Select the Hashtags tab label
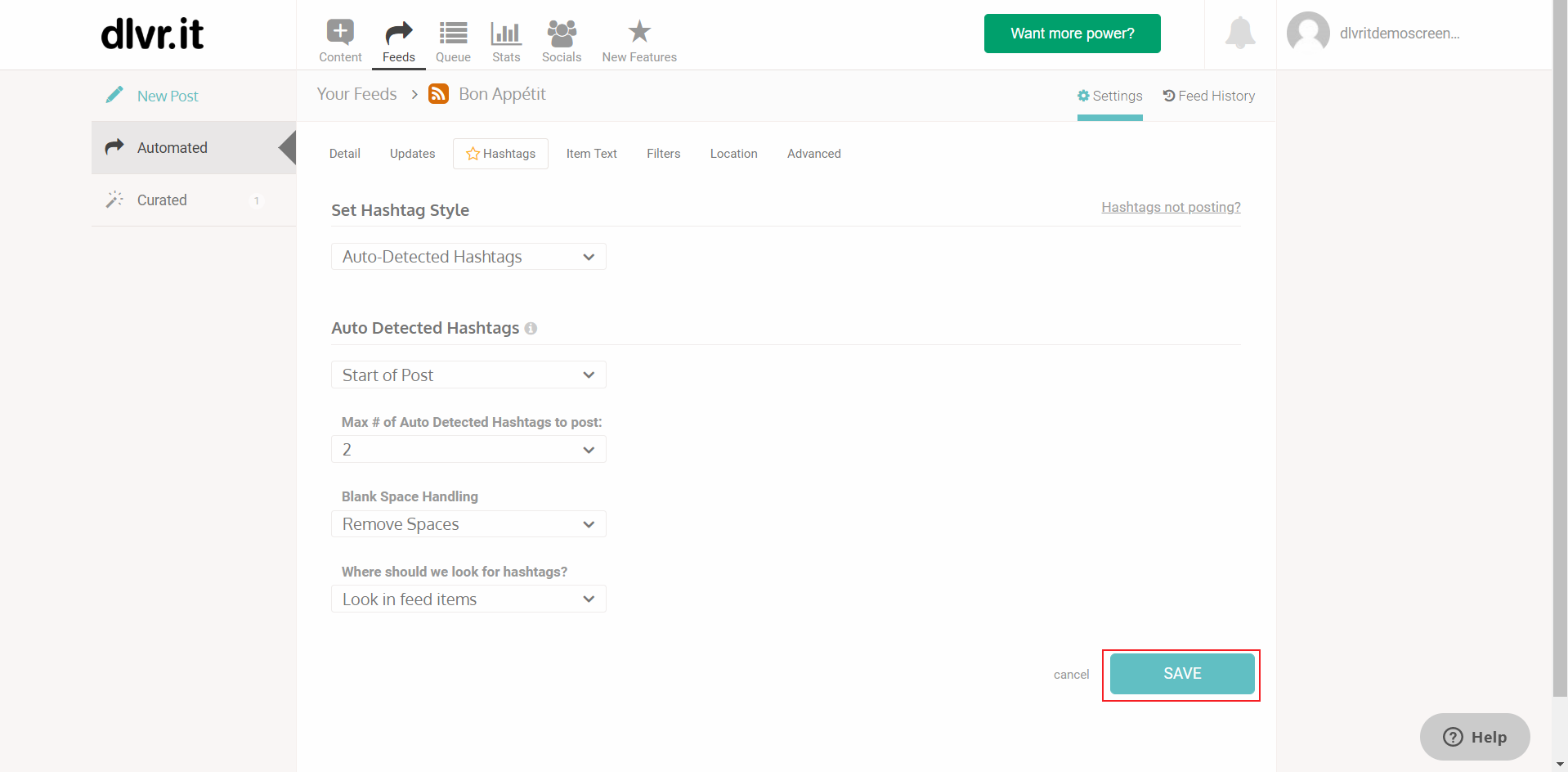Screen dimensions: 1568x772 click(509, 154)
